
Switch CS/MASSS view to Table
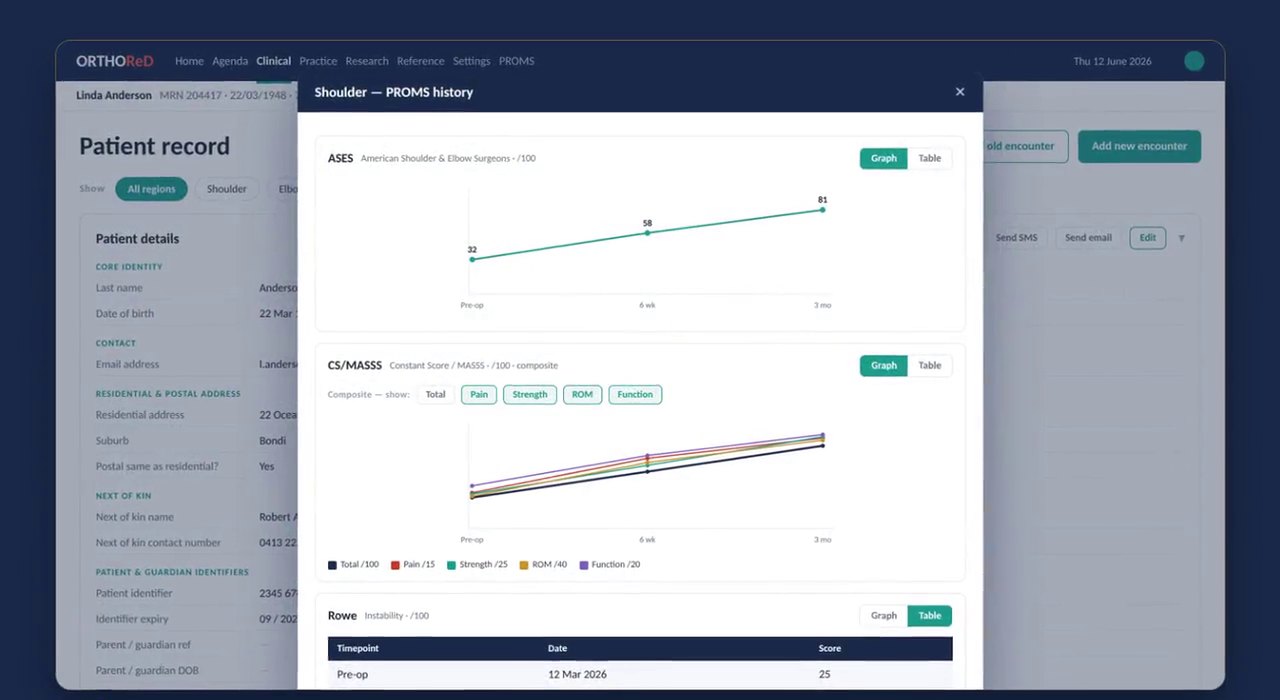(930, 365)
